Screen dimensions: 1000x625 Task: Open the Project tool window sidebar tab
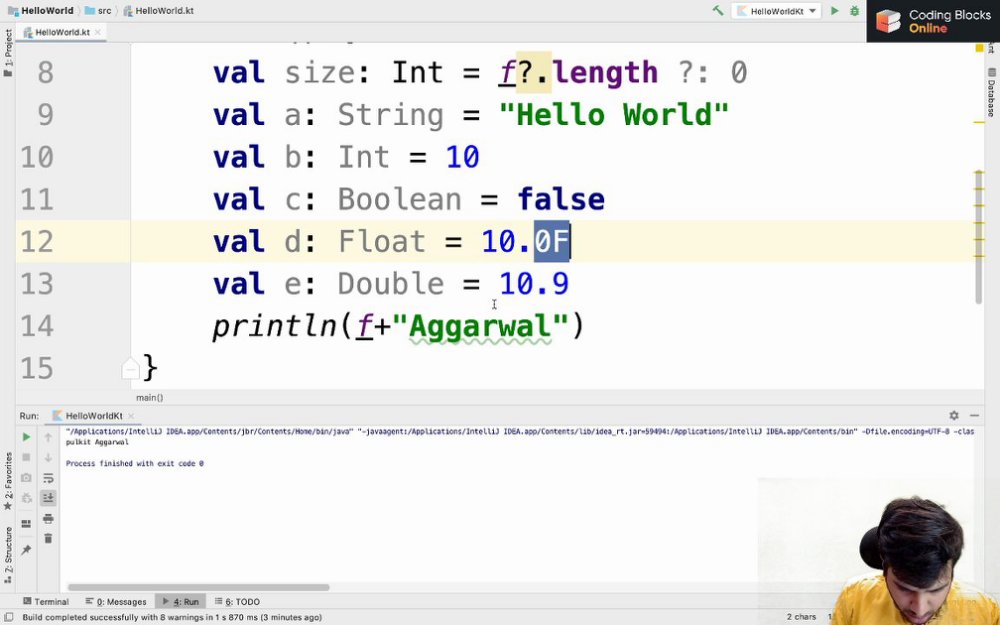(8, 53)
